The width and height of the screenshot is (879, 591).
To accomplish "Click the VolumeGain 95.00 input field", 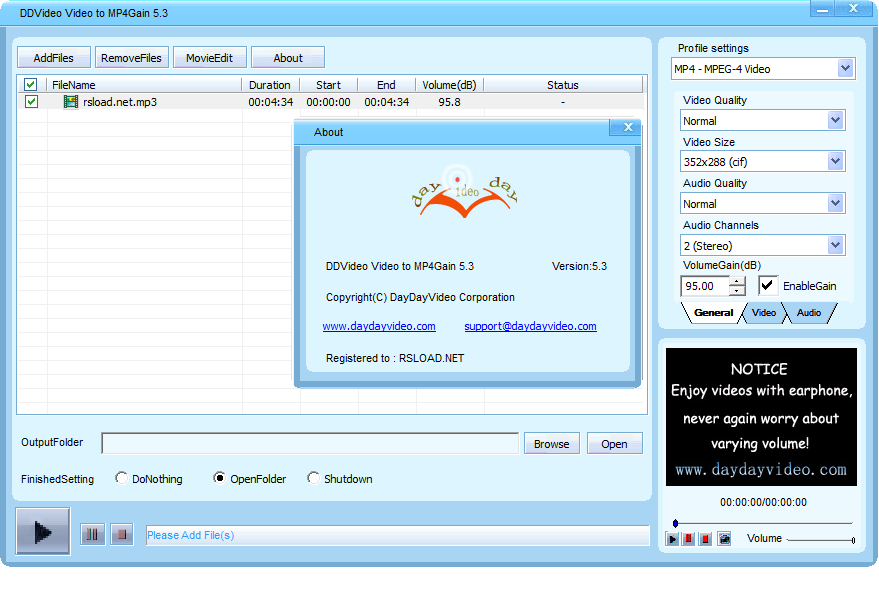I will pyautogui.click(x=705, y=286).
